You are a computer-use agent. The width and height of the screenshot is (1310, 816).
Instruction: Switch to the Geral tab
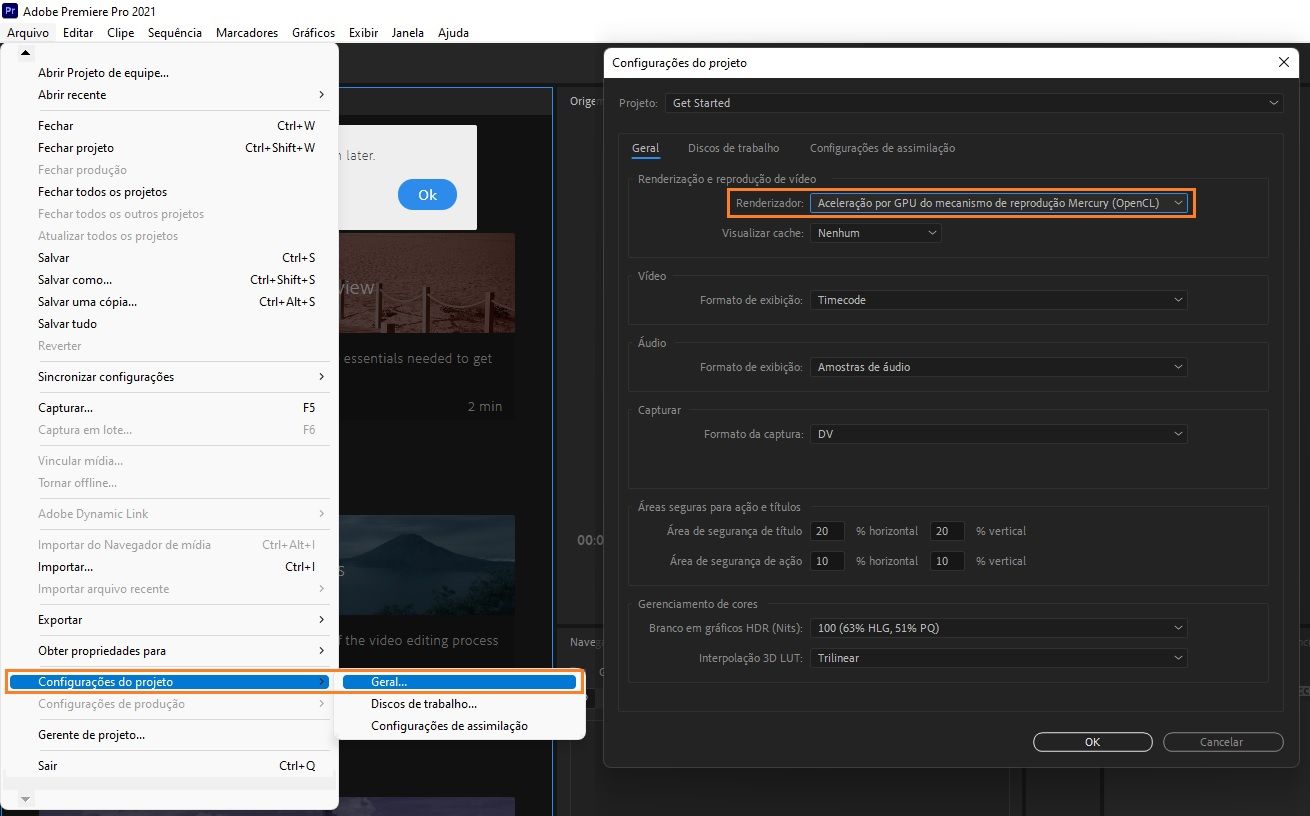point(645,148)
